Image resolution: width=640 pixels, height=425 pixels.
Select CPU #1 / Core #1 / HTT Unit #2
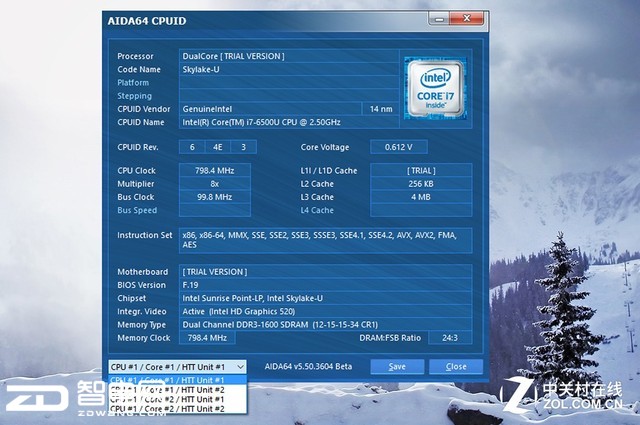[177, 390]
